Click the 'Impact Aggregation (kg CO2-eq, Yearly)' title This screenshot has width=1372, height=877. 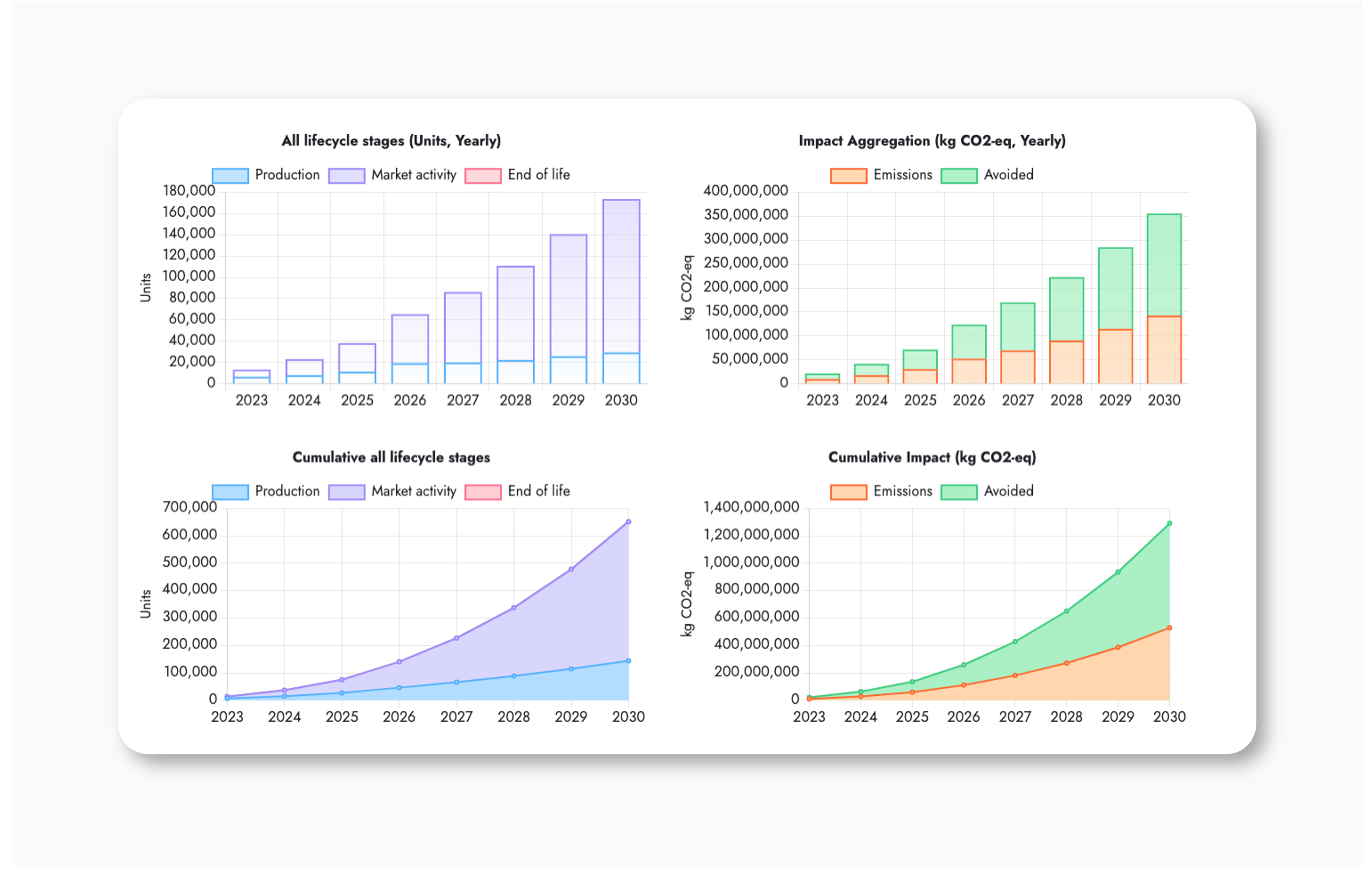point(932,141)
